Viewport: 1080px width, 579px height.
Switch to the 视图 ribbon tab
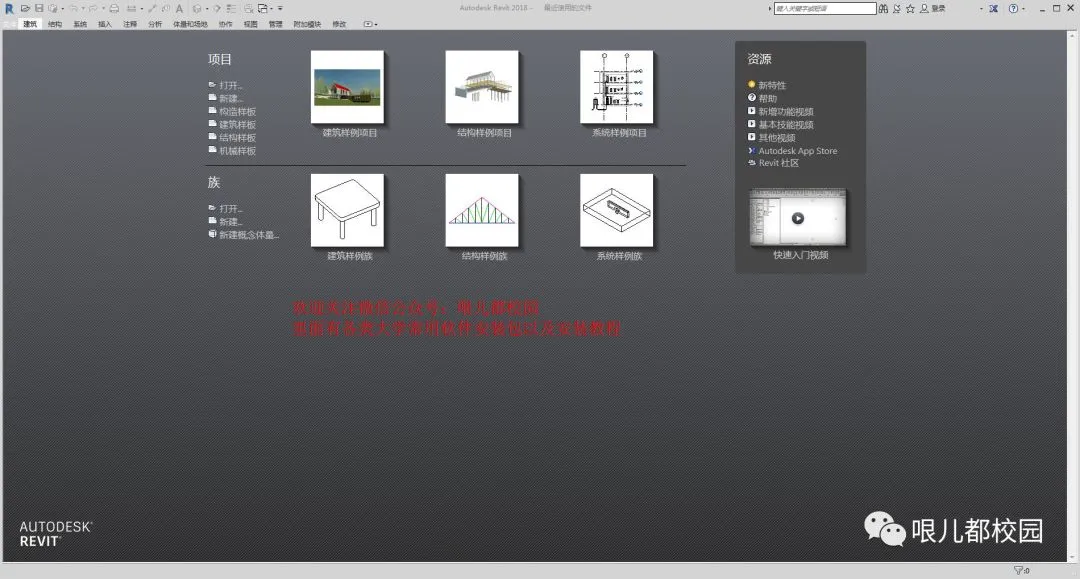click(x=251, y=24)
